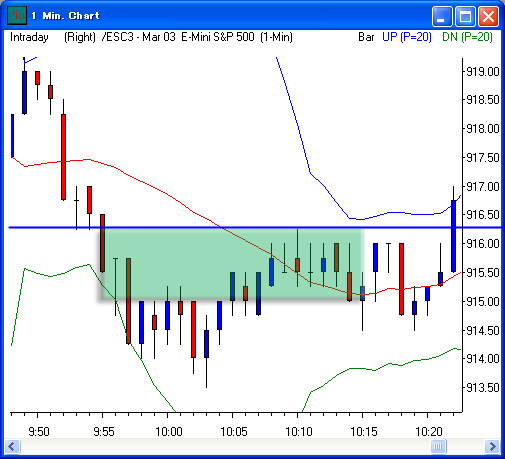Select the UP (P=20) indicator label
505x459 pixels.
[x=407, y=37]
